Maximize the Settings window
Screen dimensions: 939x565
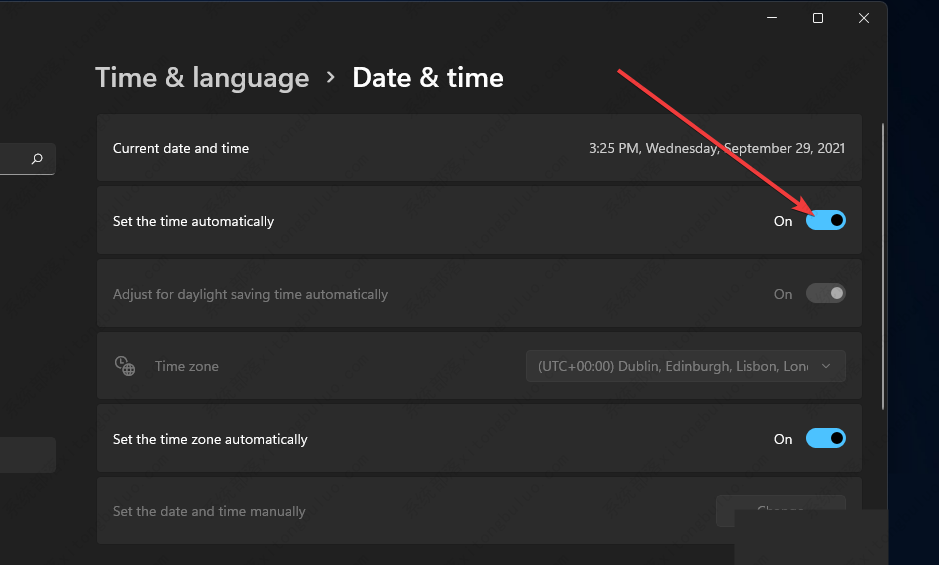point(818,18)
